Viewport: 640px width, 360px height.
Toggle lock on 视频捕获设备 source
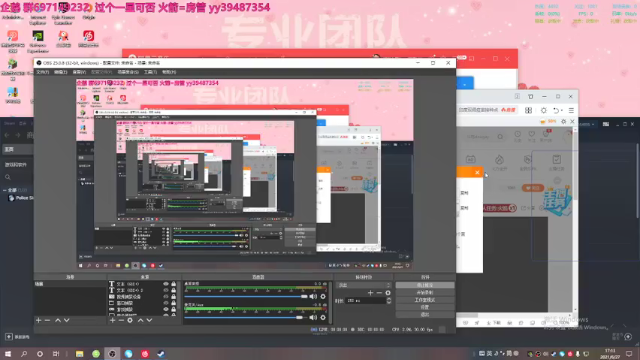tap(173, 297)
